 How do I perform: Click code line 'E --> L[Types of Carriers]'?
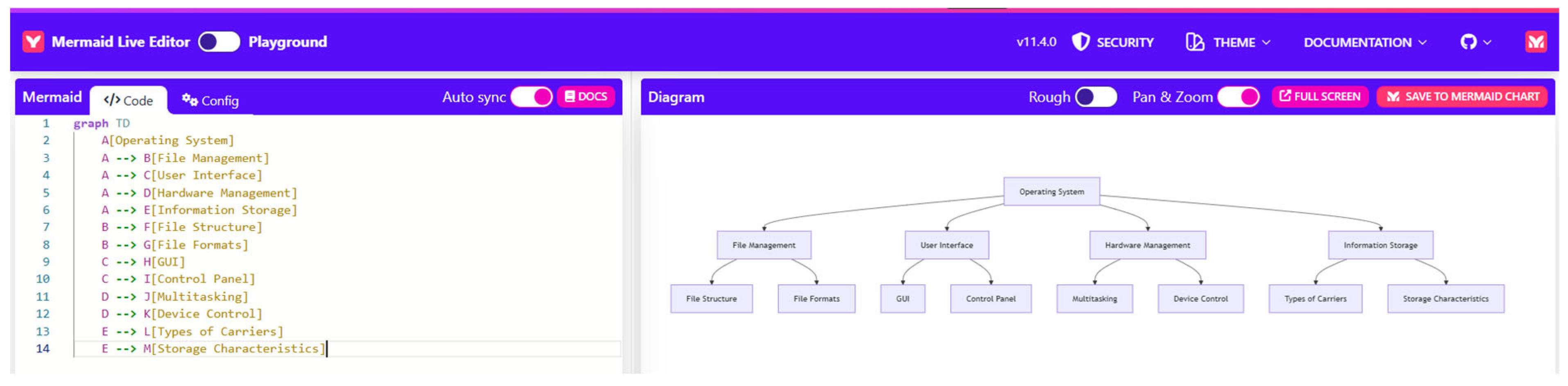pyautogui.click(x=192, y=331)
